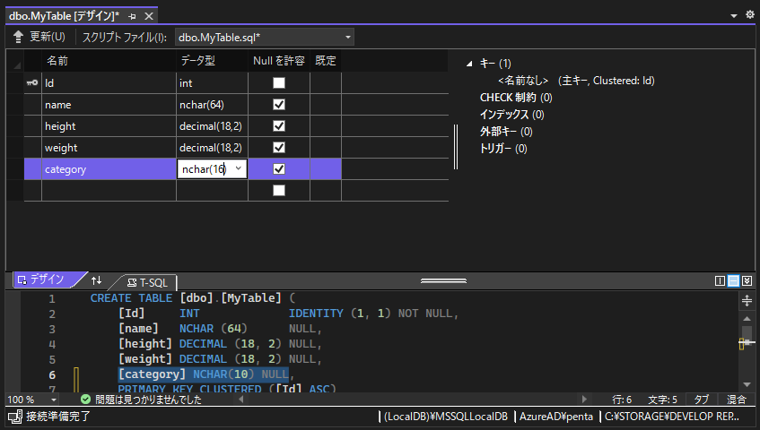Select the name column cell

click(109, 105)
